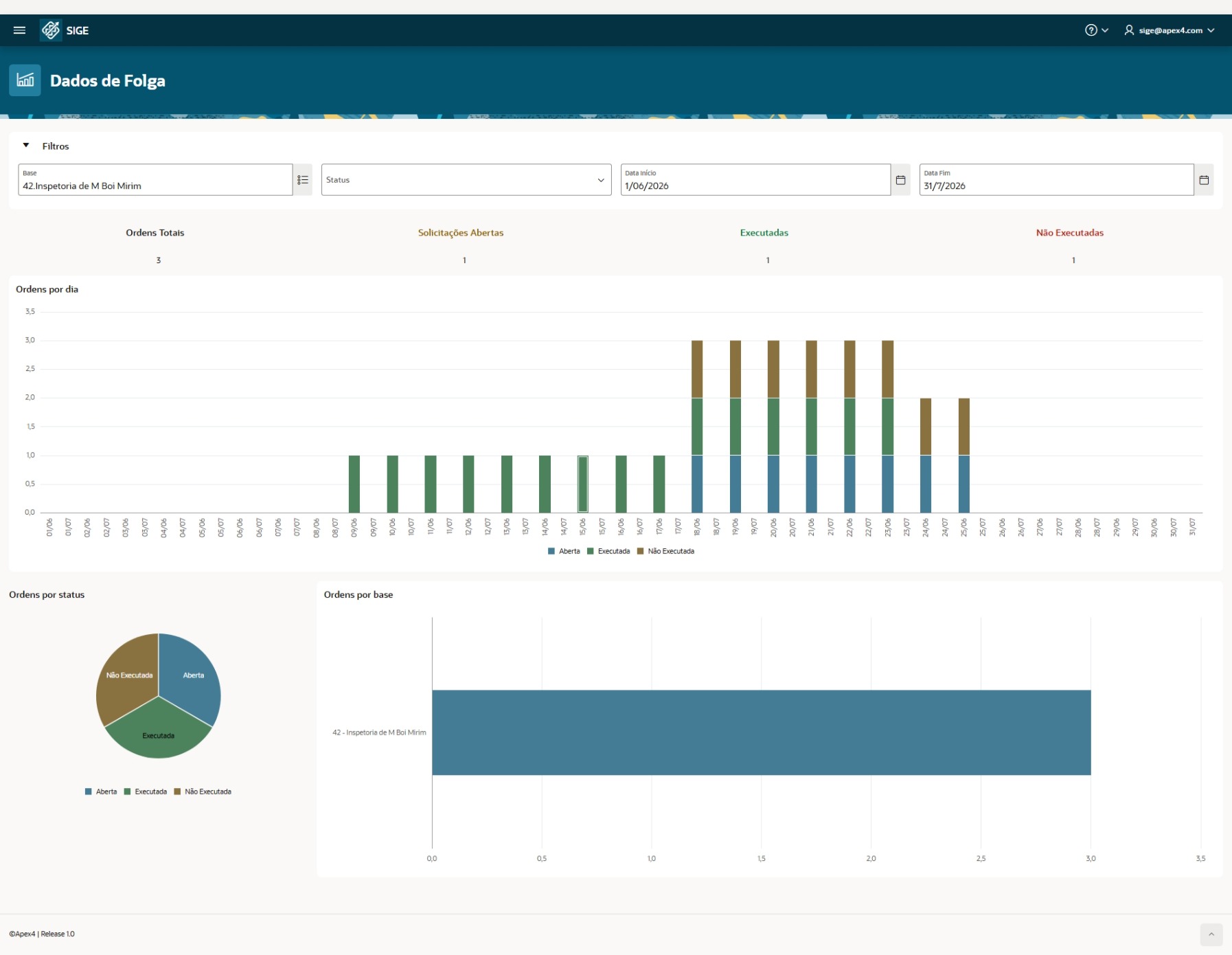Toggle Executada legend in Ordens por dia
The height and width of the screenshot is (955, 1232).
click(x=608, y=551)
